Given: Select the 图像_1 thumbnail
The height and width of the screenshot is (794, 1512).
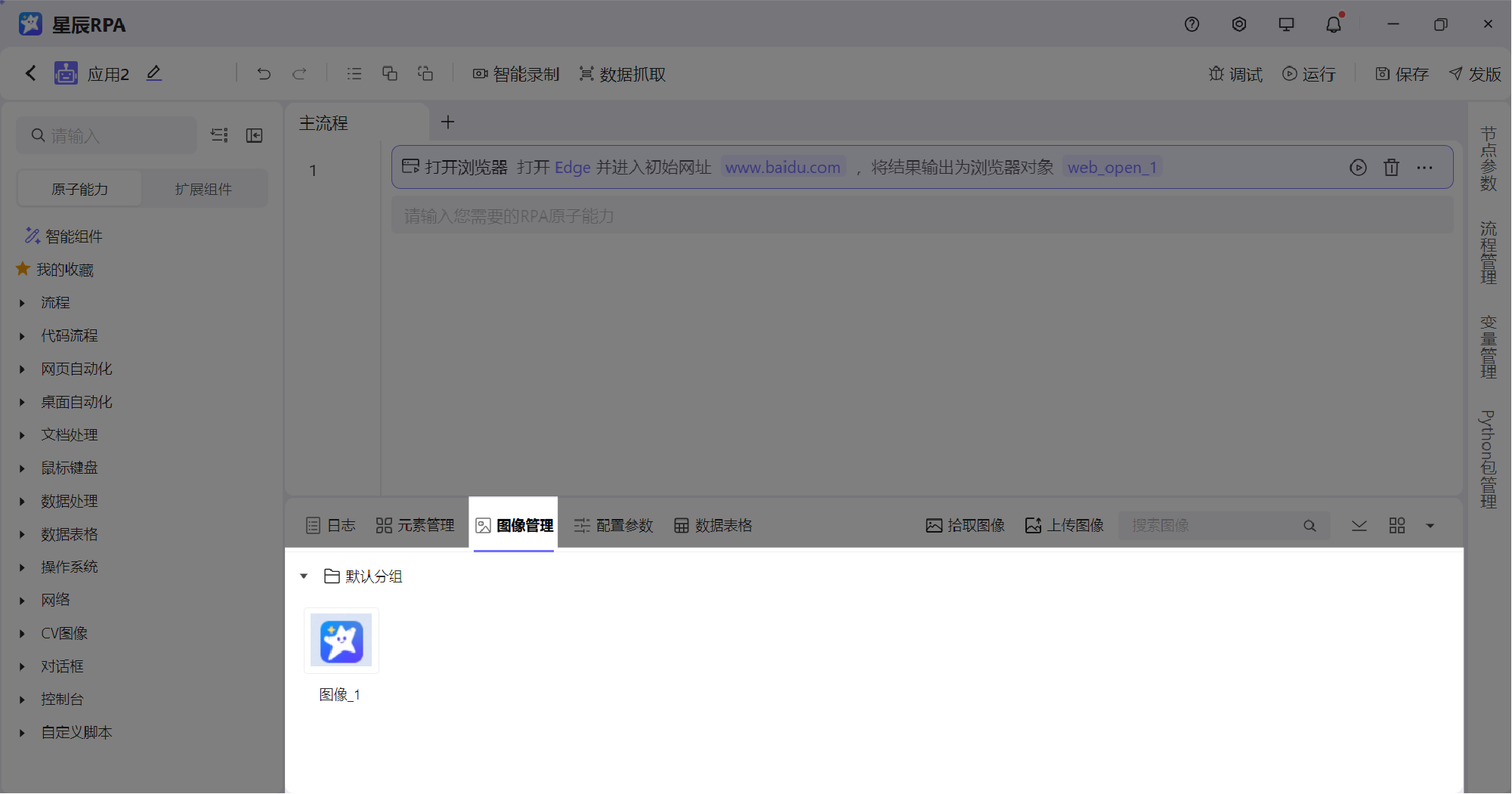Looking at the screenshot, I should (341, 641).
